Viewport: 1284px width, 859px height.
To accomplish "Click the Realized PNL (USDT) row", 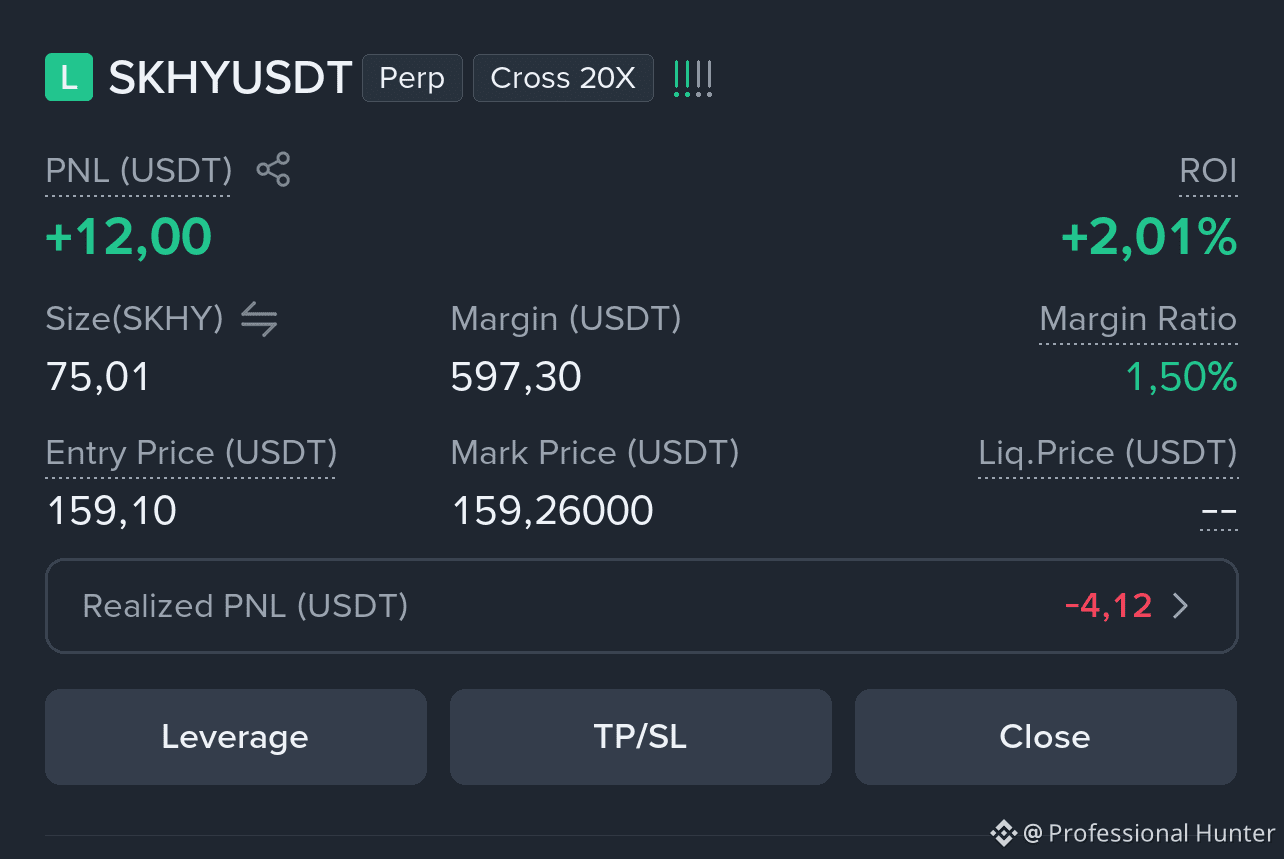I will (642, 606).
